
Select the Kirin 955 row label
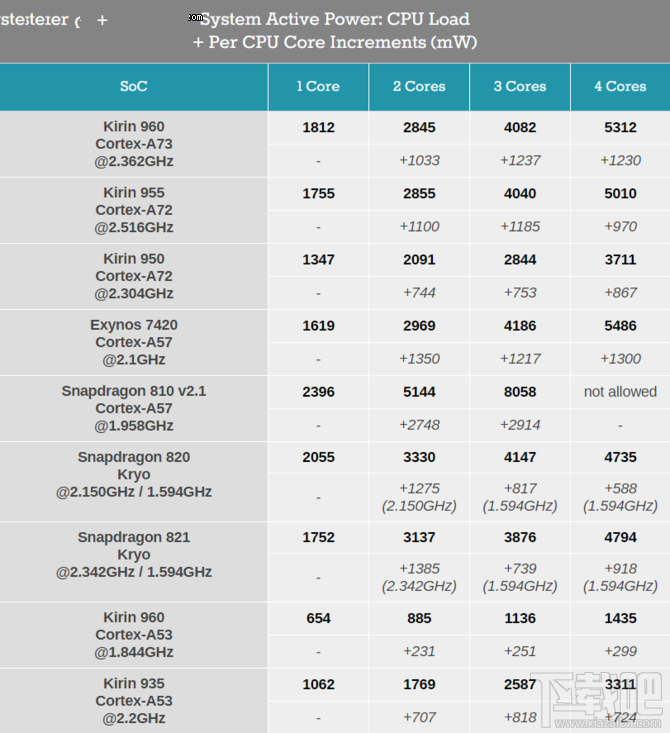point(134,210)
